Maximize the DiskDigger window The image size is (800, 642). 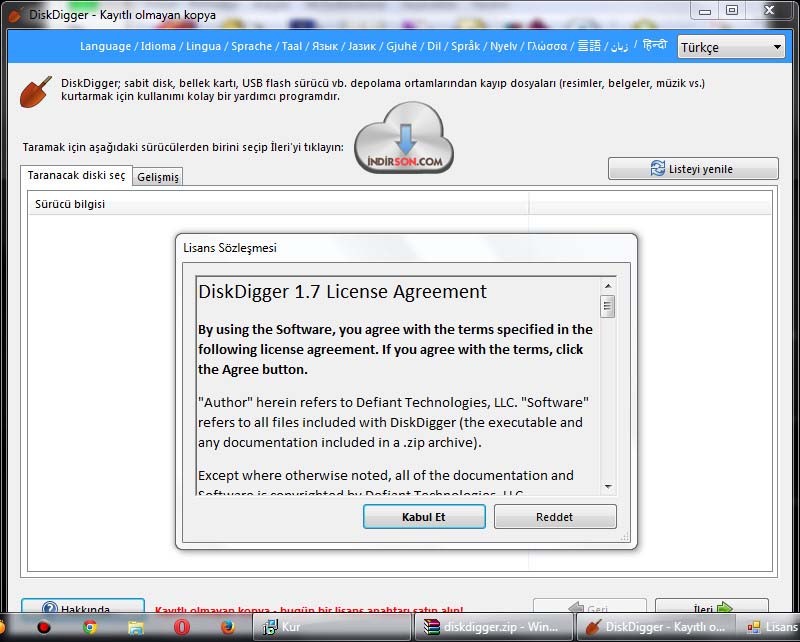[x=732, y=11]
